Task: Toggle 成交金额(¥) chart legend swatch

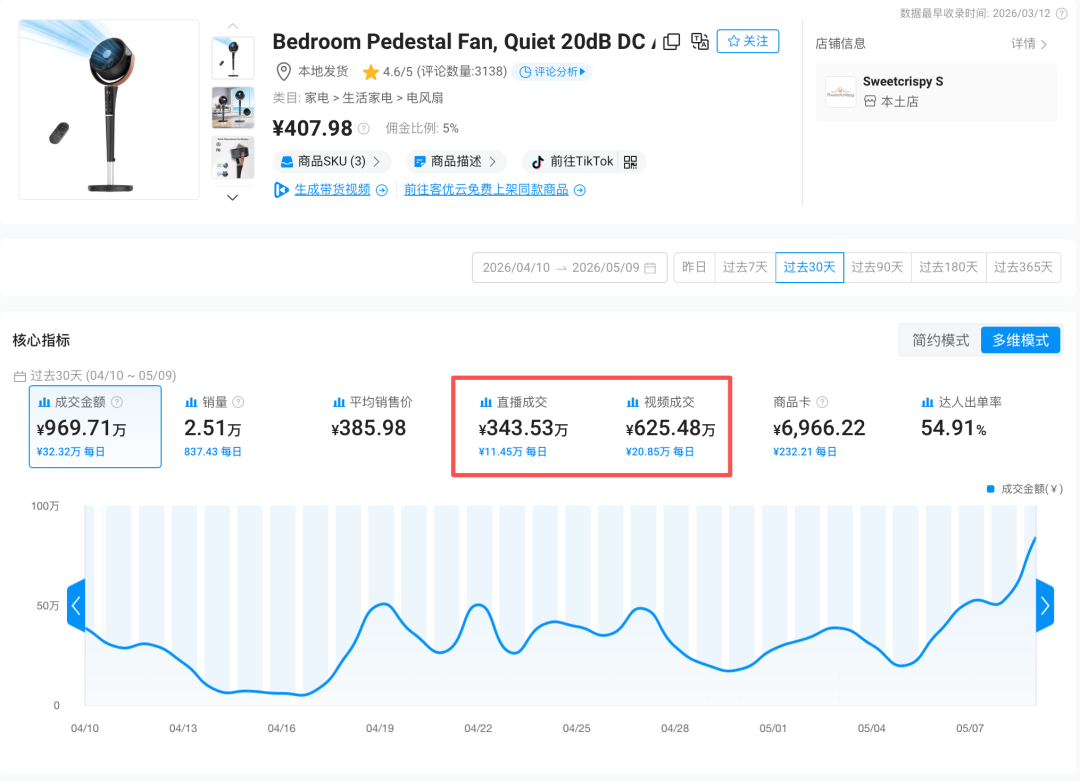Action: pyautogui.click(x=990, y=489)
